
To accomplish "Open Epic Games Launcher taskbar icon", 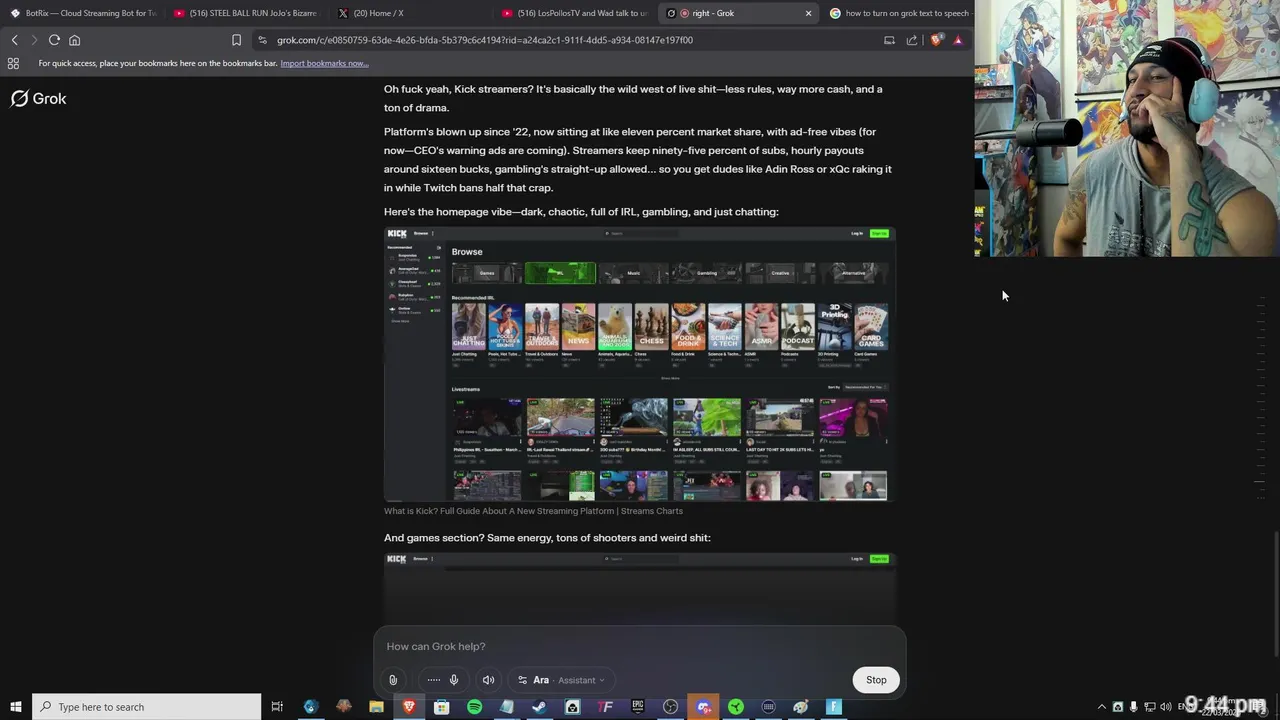I will (637, 707).
